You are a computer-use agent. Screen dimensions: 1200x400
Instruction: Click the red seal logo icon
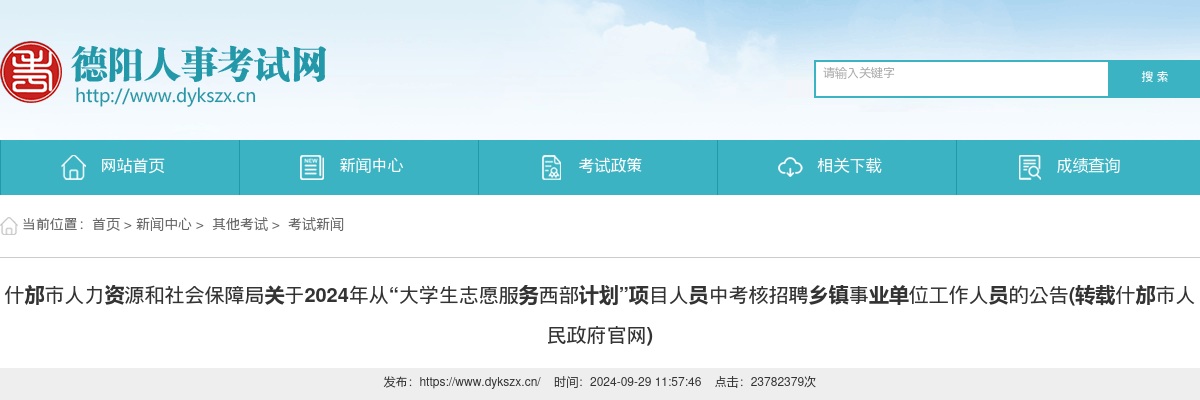31,72
